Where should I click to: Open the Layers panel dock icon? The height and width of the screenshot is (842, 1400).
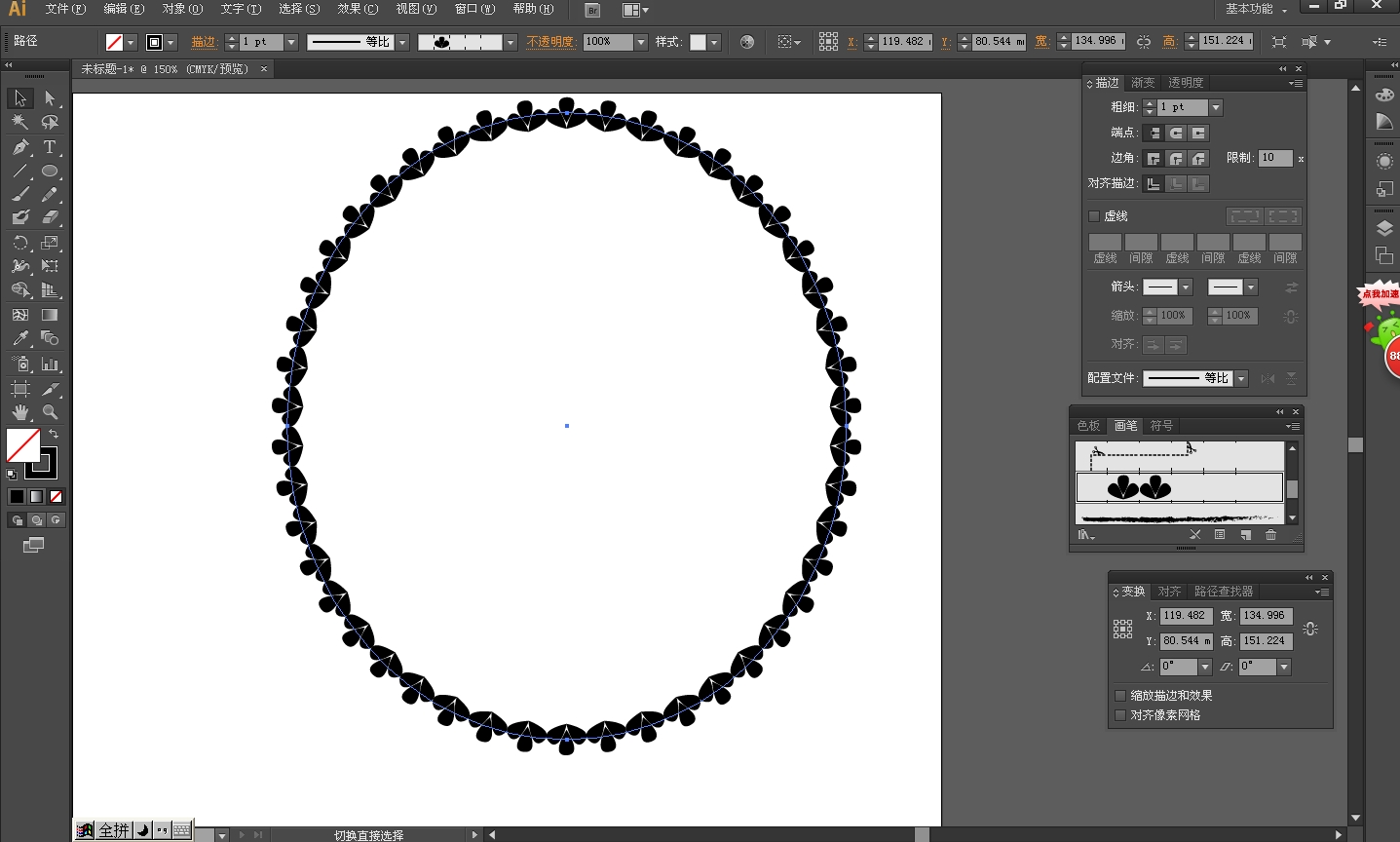tap(1384, 228)
